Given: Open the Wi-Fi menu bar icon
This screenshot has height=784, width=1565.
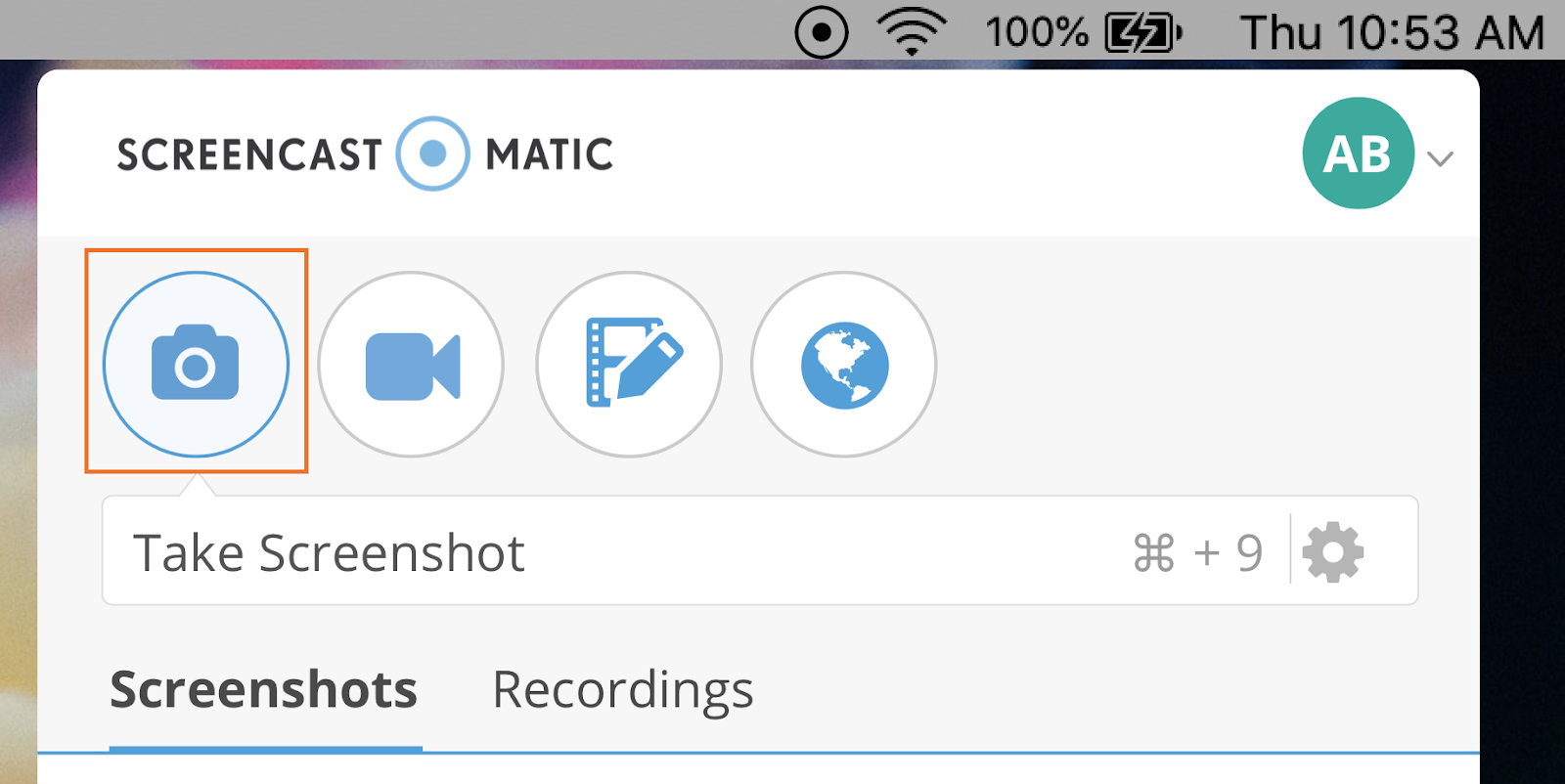Looking at the screenshot, I should 912,31.
